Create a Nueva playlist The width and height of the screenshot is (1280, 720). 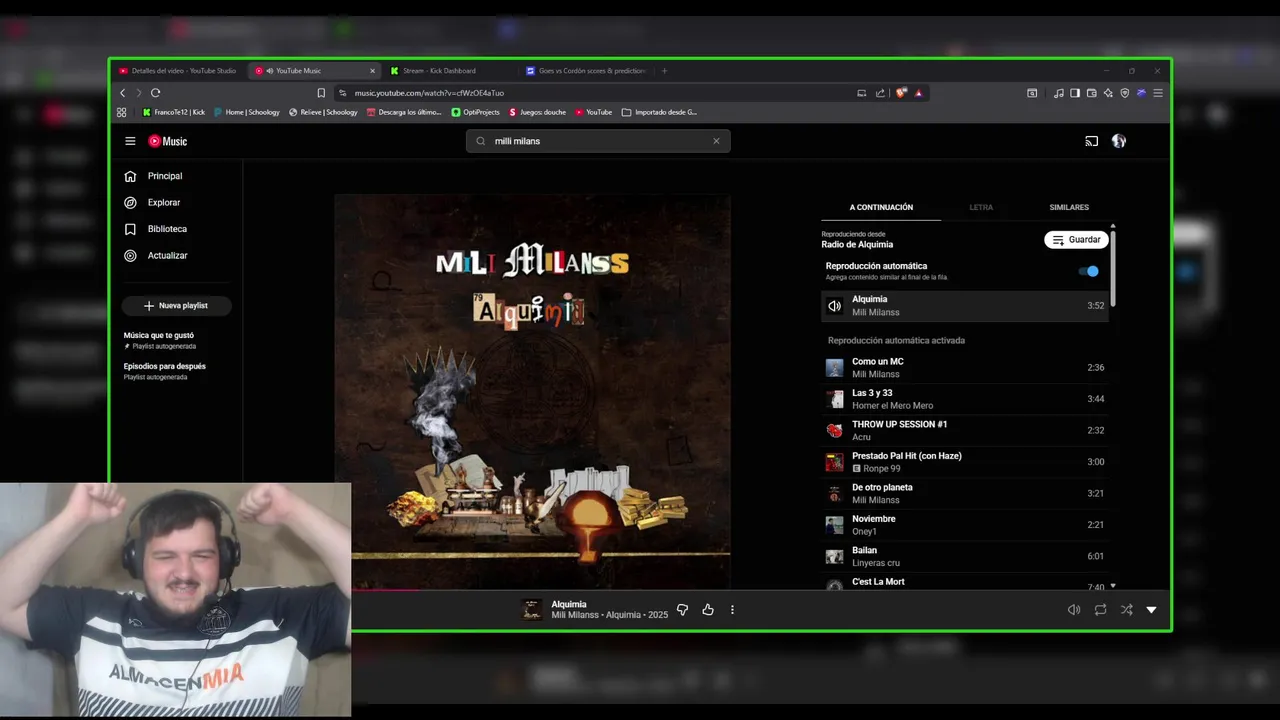pos(176,305)
